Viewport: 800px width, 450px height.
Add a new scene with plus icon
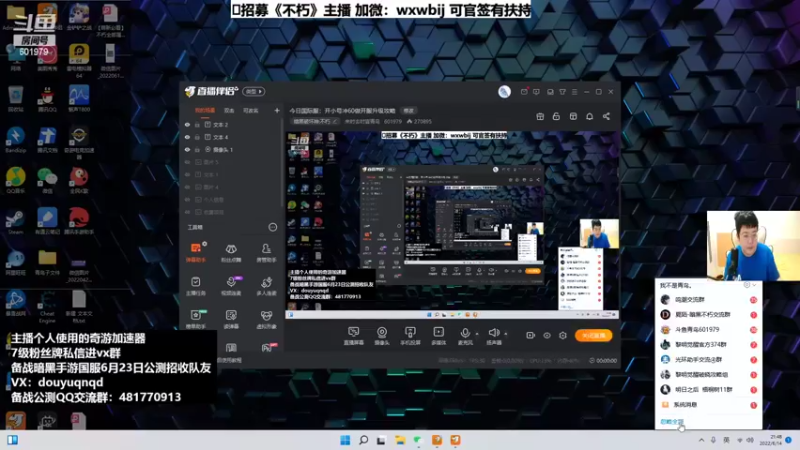click(277, 110)
